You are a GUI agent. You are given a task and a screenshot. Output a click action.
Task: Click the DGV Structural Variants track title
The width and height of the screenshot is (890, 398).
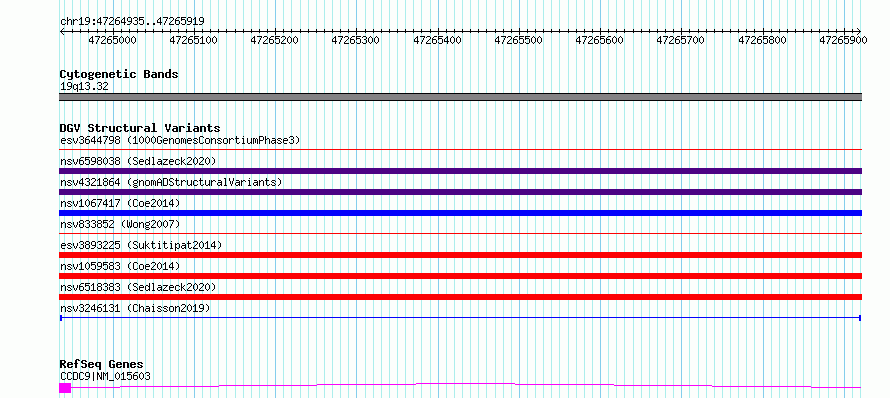[x=140, y=128]
